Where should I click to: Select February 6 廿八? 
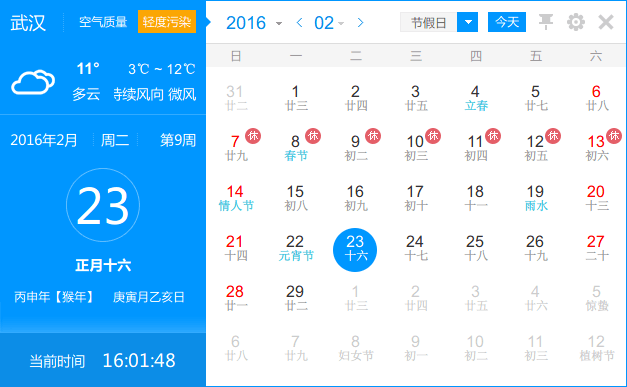tap(596, 98)
